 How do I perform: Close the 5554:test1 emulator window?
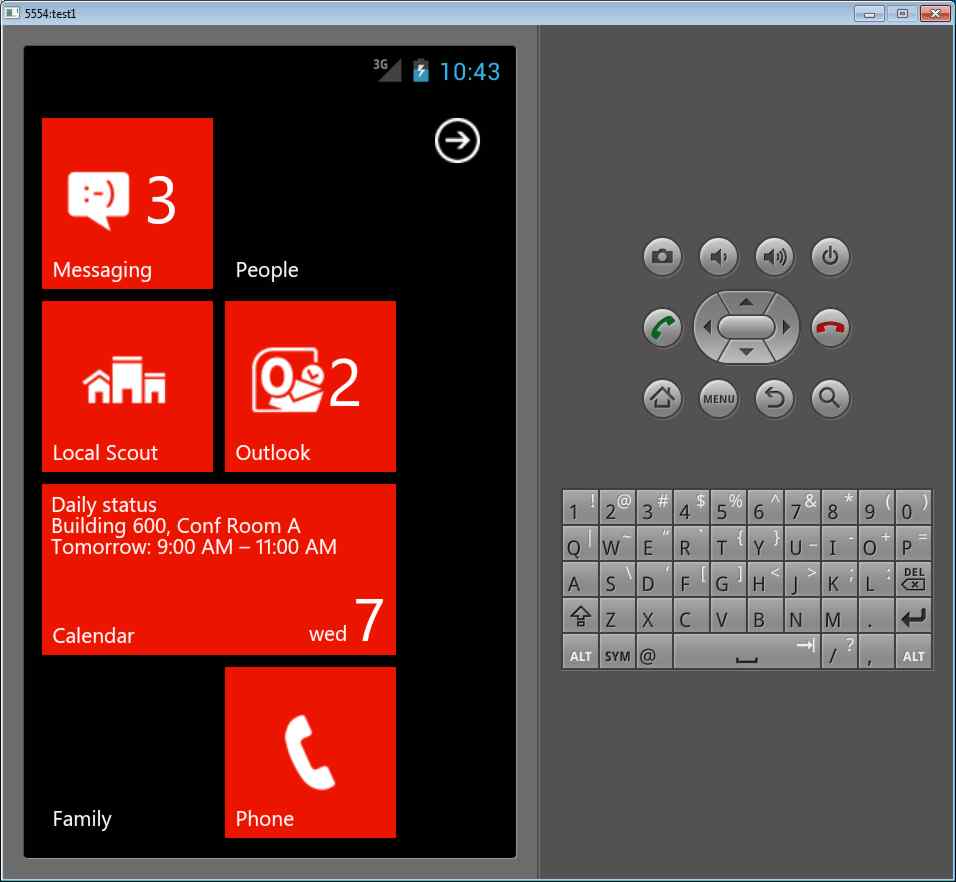[x=935, y=13]
